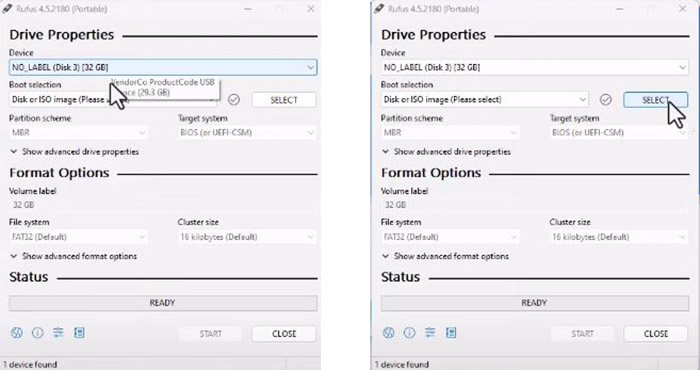Open Target system dropdown in right window
The width and height of the screenshot is (700, 370).
point(619,133)
